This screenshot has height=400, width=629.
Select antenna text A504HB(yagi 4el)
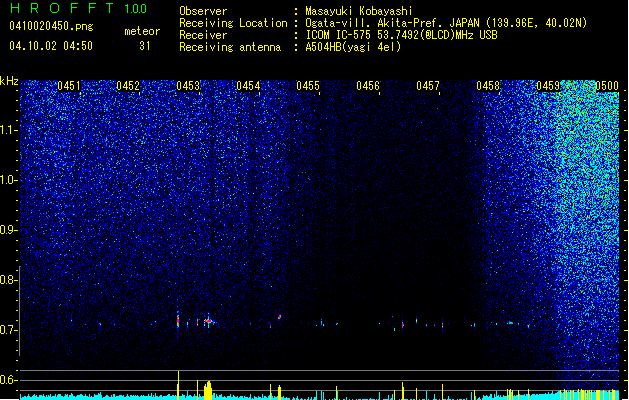coord(353,47)
